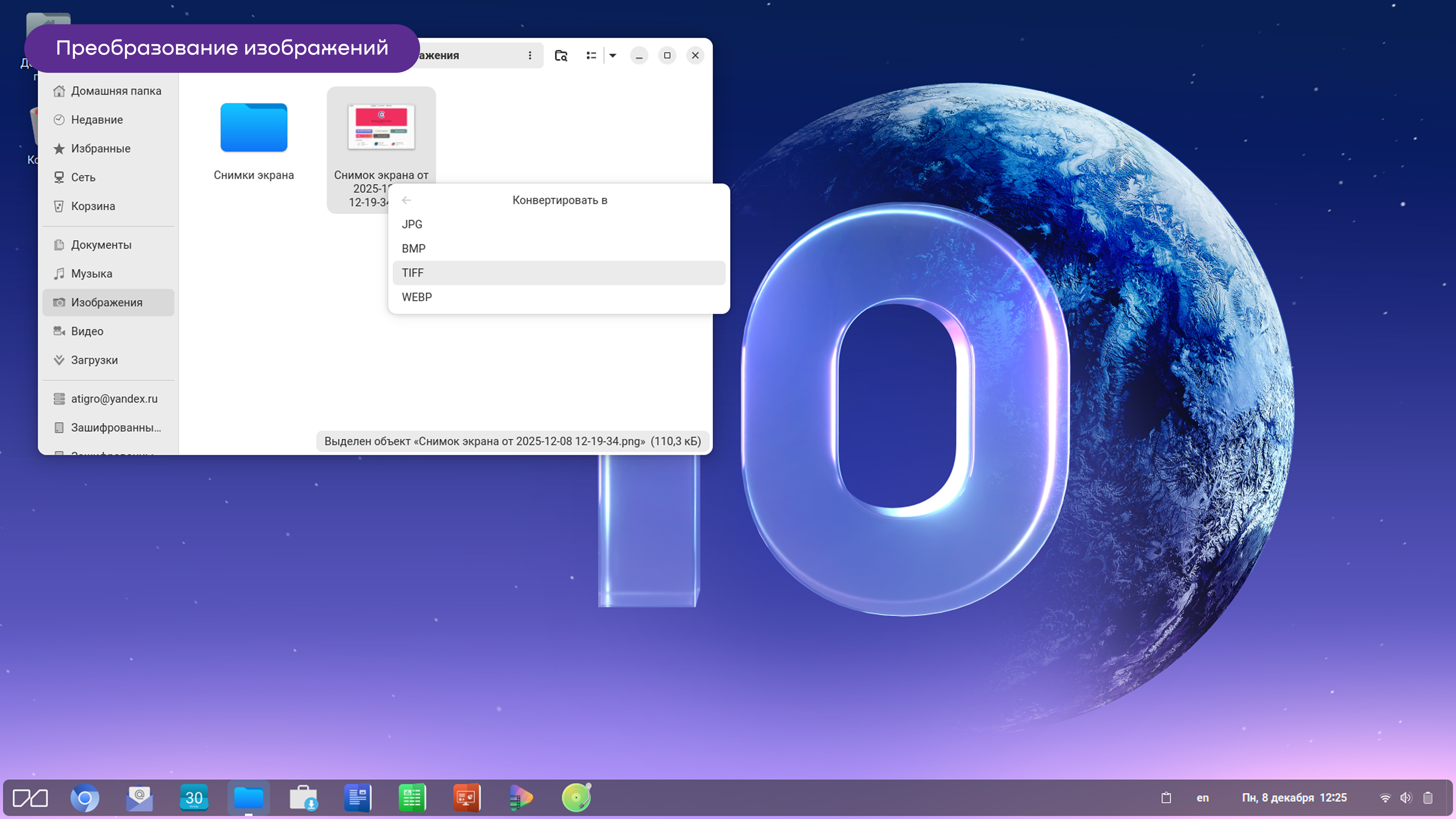Click the file search icon in toolbar
The width and height of the screenshot is (1456, 819).
pyautogui.click(x=561, y=55)
